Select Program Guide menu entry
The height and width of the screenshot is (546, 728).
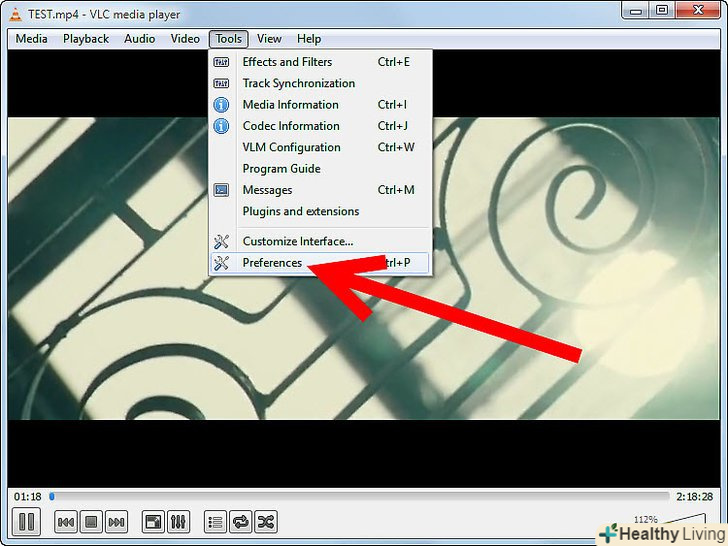coord(320,169)
